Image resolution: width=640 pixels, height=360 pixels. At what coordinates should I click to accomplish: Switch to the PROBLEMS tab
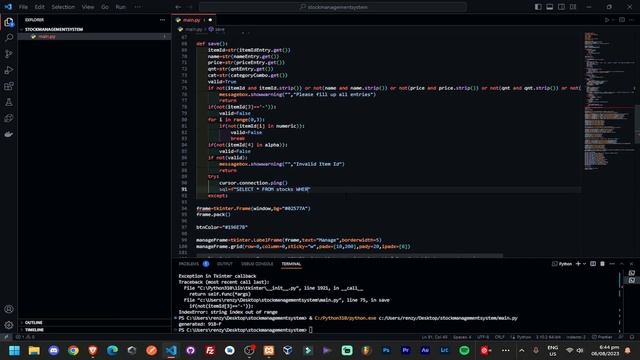(189, 264)
